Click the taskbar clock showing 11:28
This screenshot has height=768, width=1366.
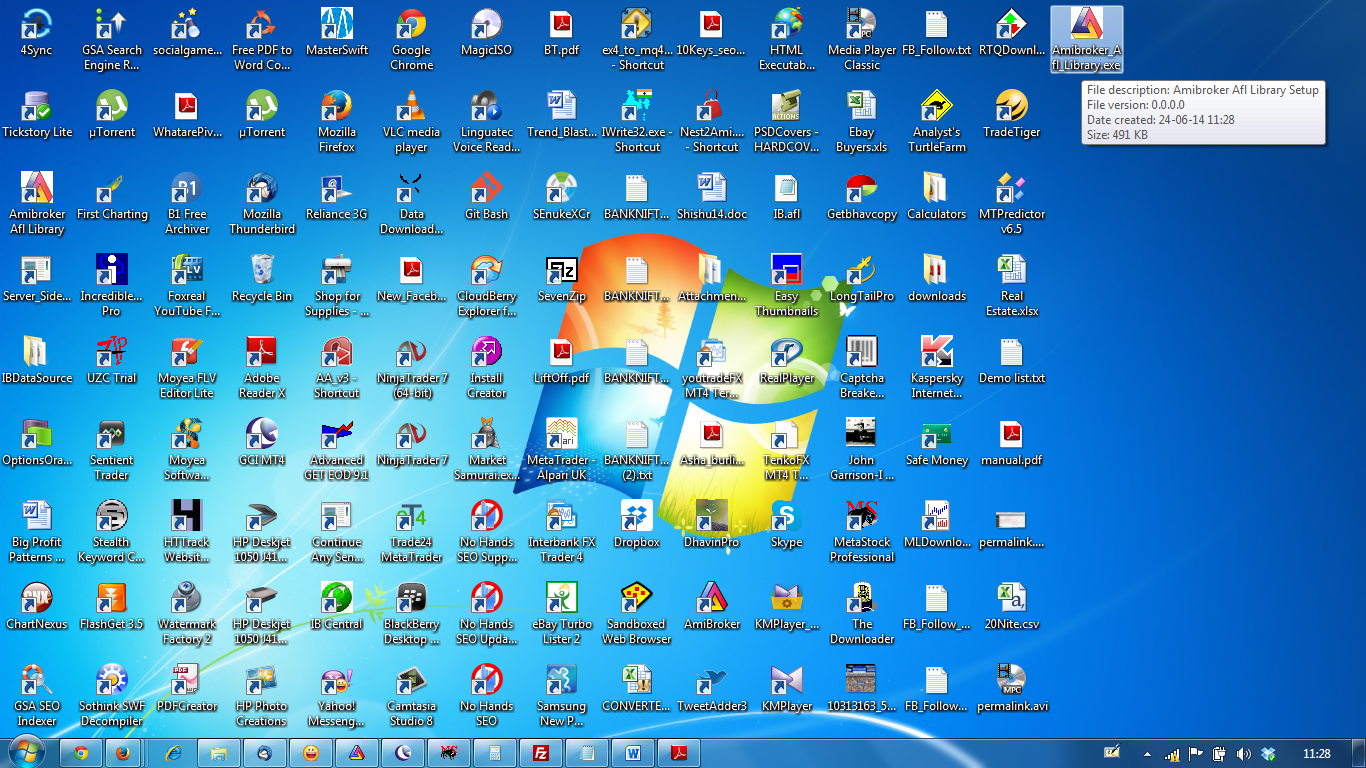tap(1317, 754)
